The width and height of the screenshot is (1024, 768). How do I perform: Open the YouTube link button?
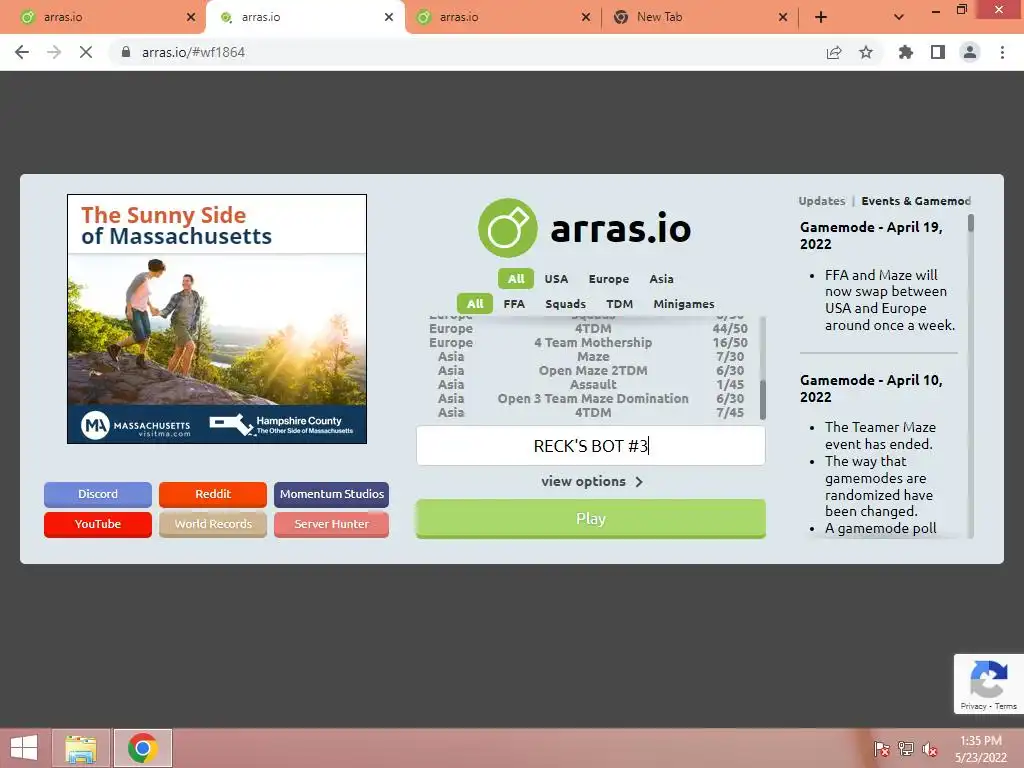98,524
